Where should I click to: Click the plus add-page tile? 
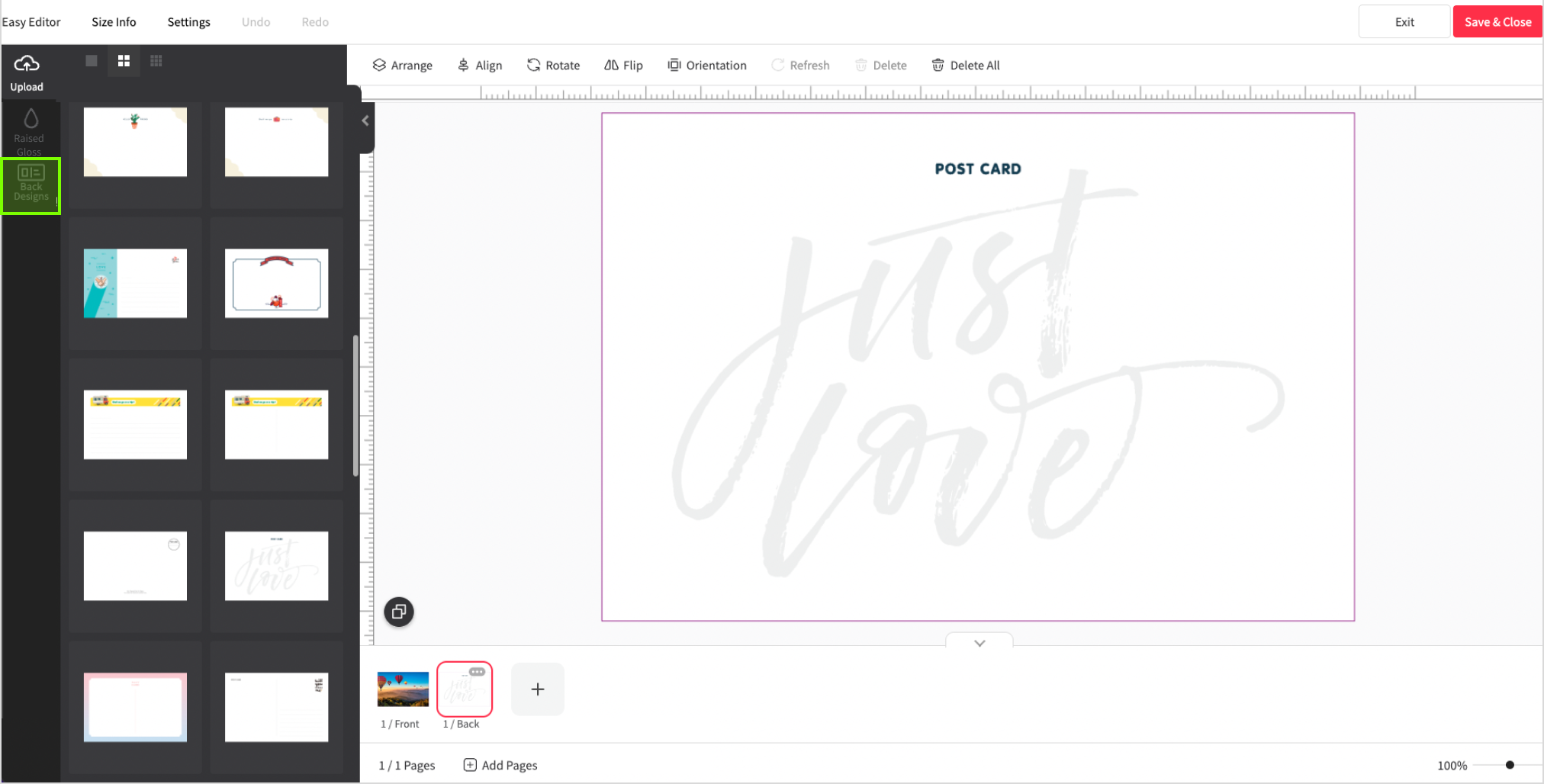(x=538, y=689)
